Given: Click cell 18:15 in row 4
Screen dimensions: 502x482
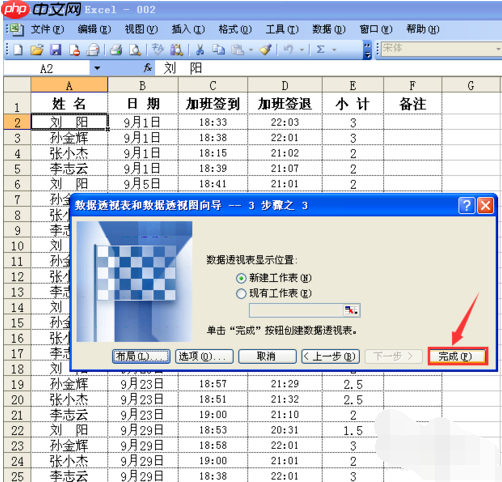Looking at the screenshot, I should (213, 153).
